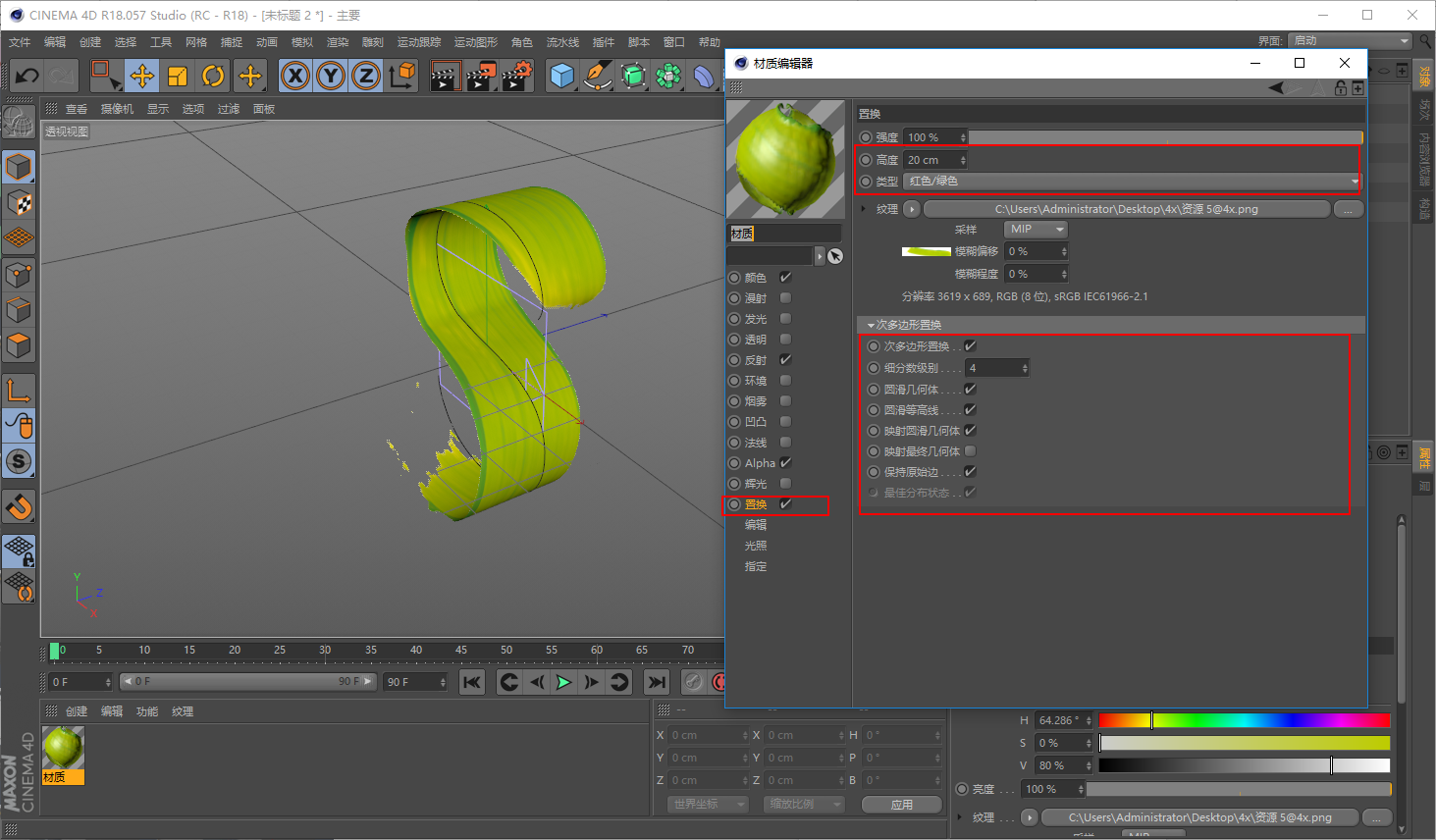Open the 世界坐标 dropdown in coordinates panel
1436x840 pixels.
pyautogui.click(x=707, y=805)
